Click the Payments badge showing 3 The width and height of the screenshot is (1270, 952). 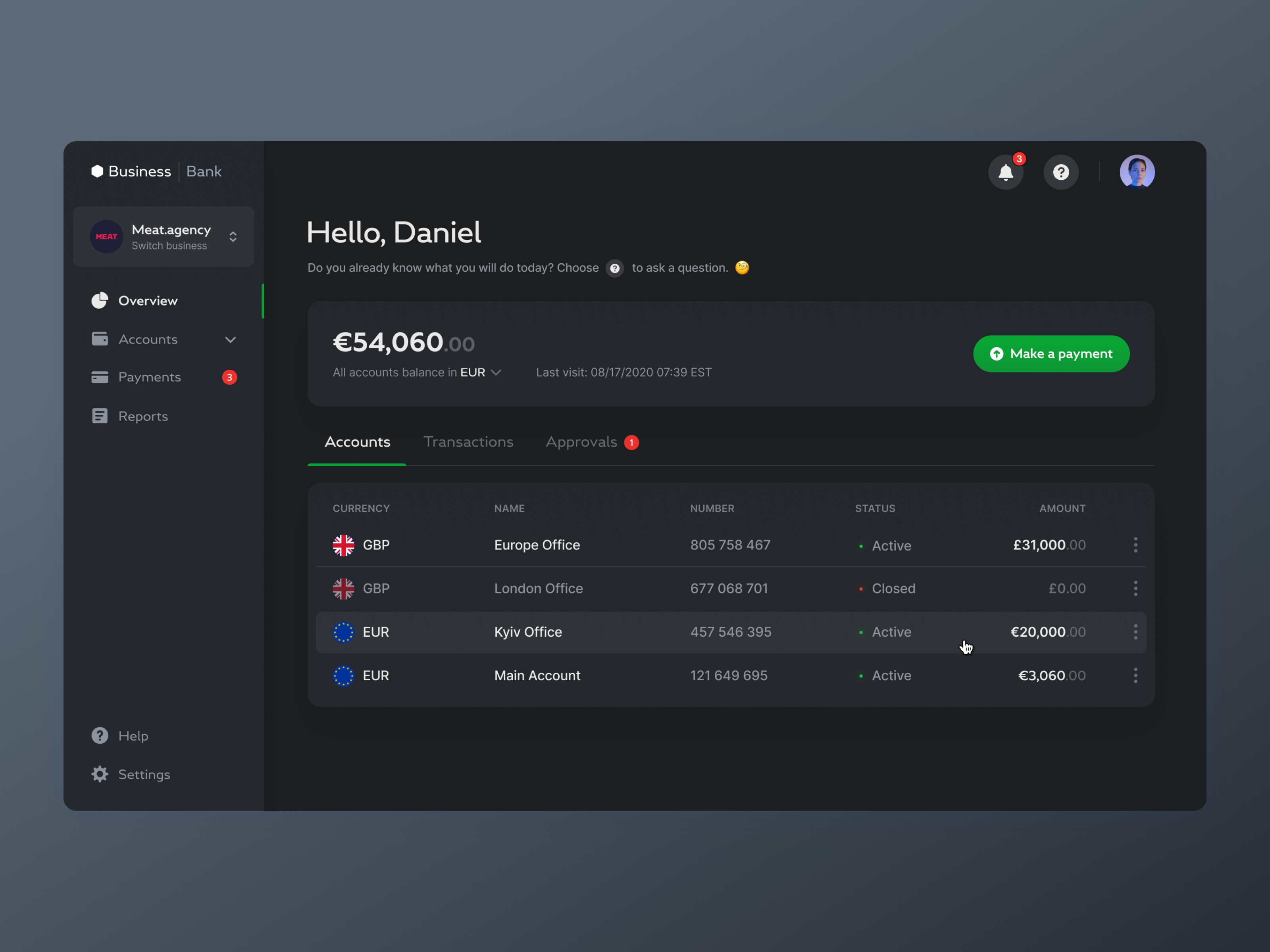229,377
